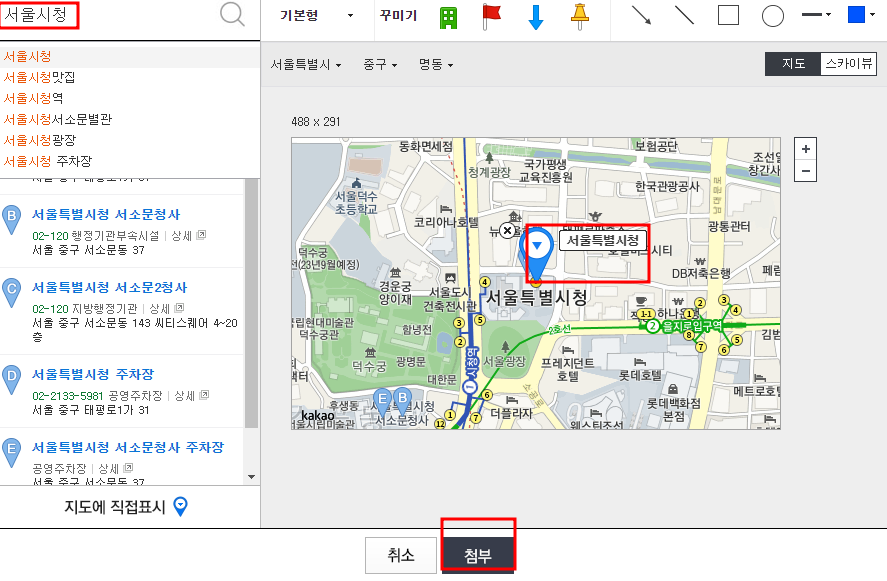Click address 서울 중구 서소문동 37 under 서소문청사
The width and height of the screenshot is (887, 581).
tap(88, 250)
